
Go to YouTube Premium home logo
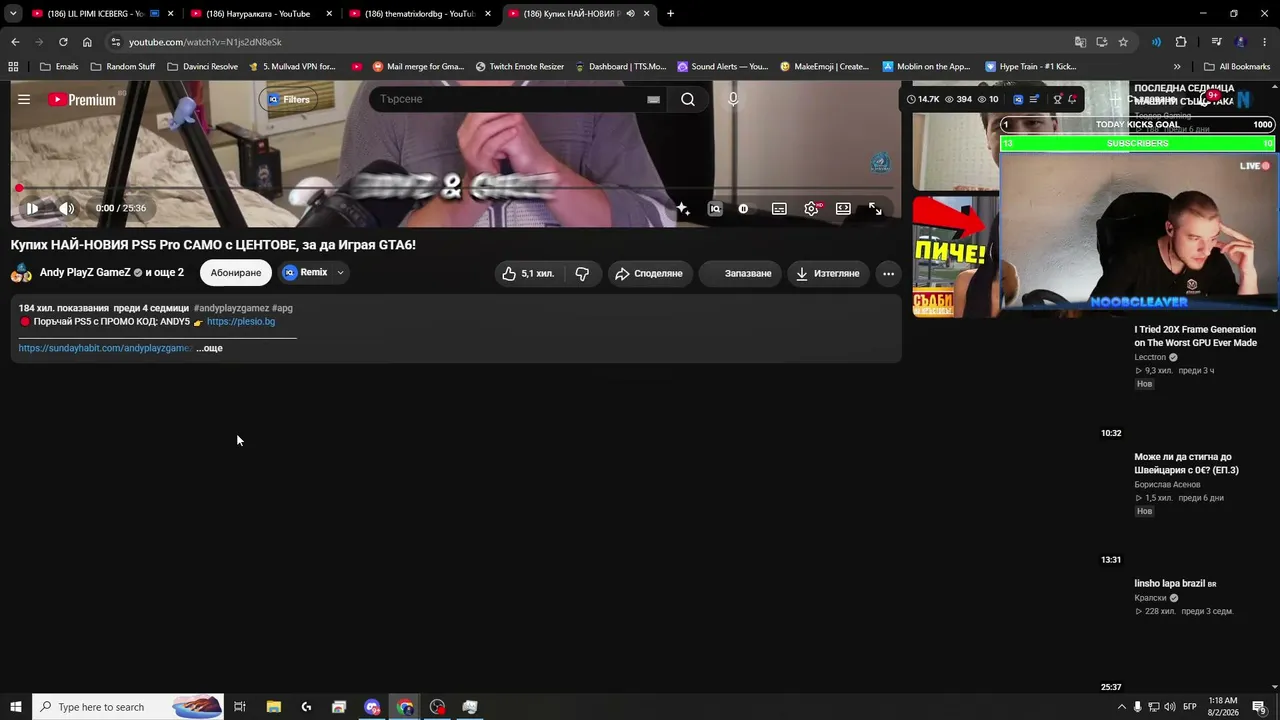82,99
